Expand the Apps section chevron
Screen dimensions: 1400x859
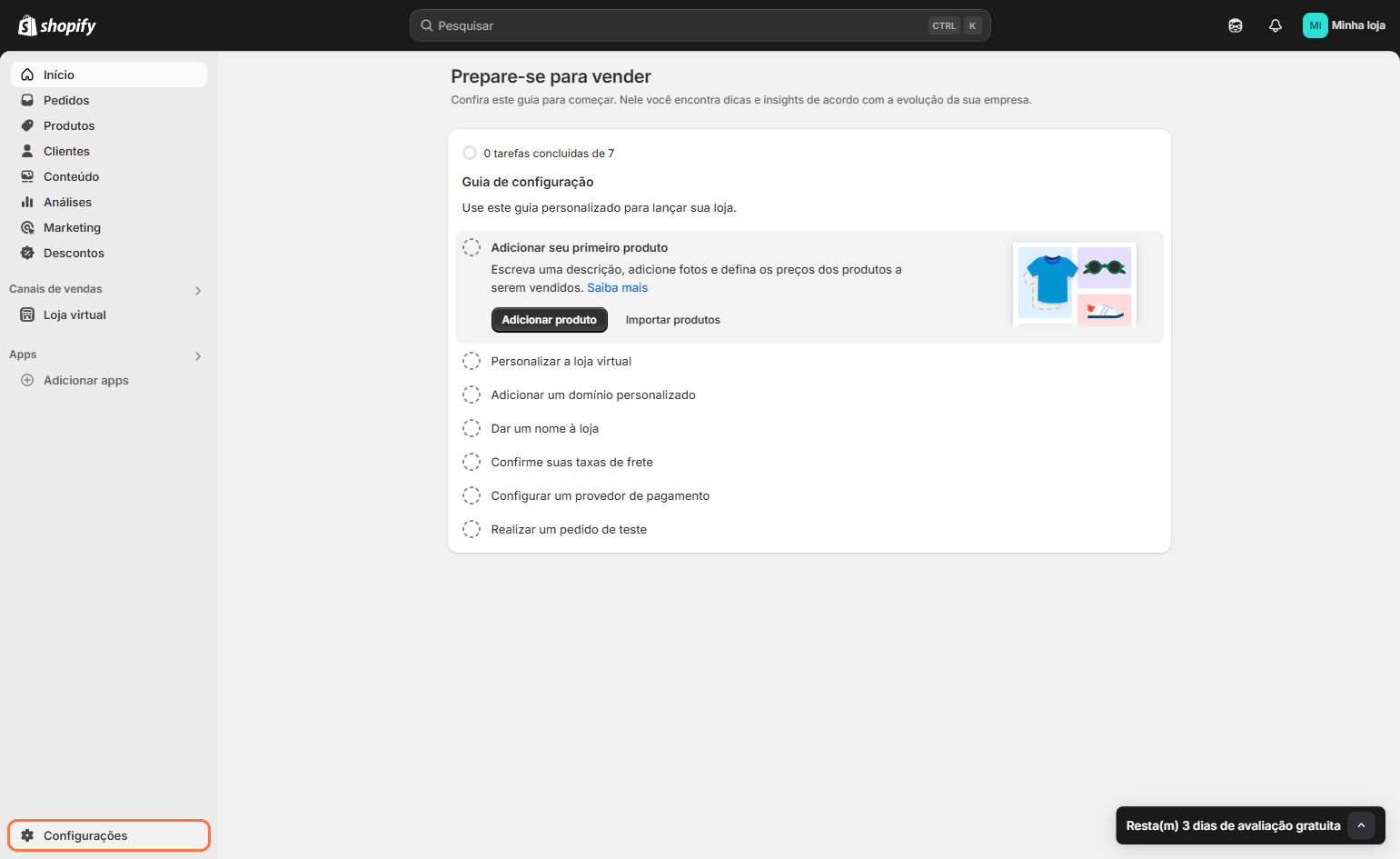[x=198, y=356]
